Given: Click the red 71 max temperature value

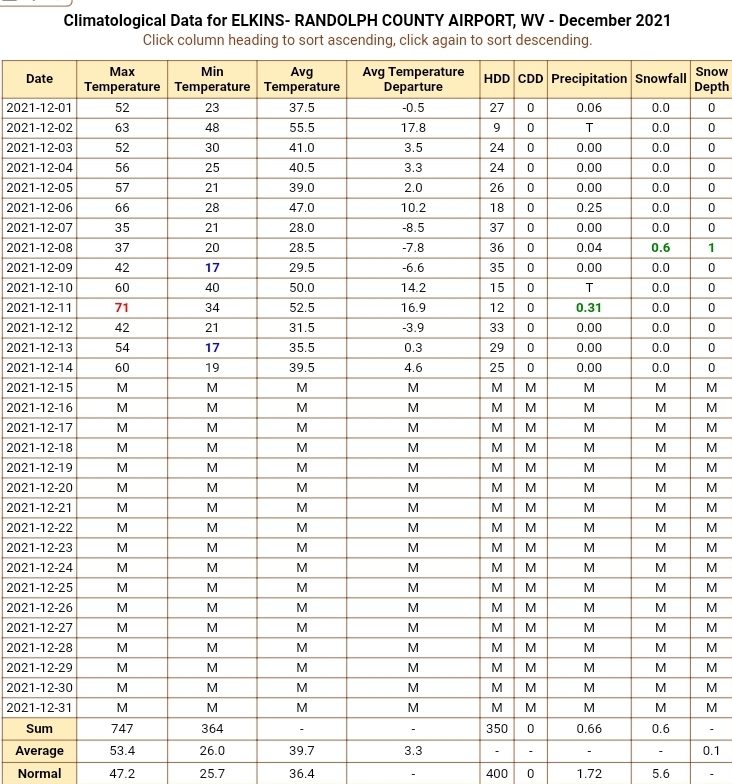Looking at the screenshot, I should pyautogui.click(x=122, y=308).
